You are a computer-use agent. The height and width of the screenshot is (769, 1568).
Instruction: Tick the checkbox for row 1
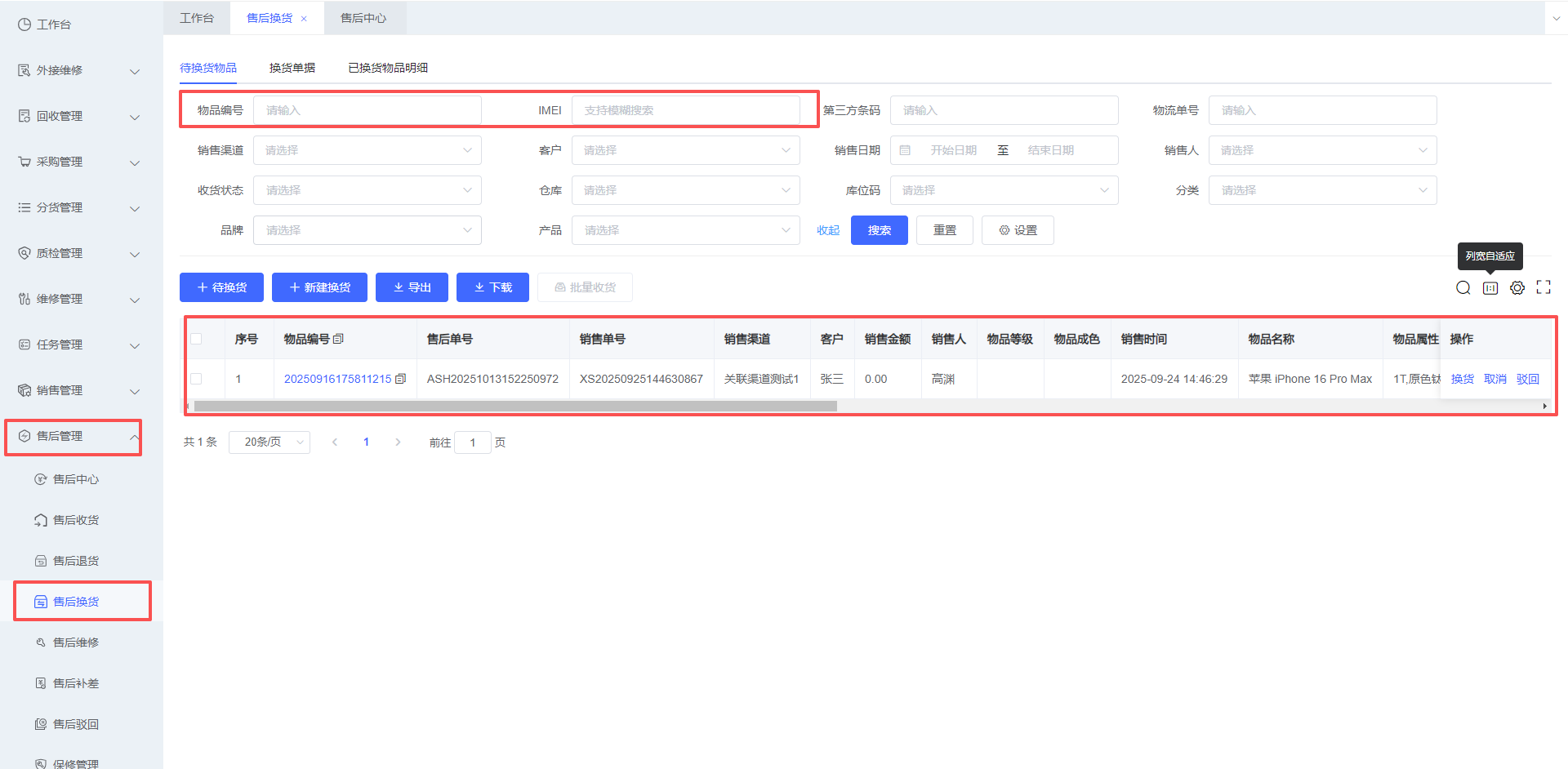(x=196, y=379)
